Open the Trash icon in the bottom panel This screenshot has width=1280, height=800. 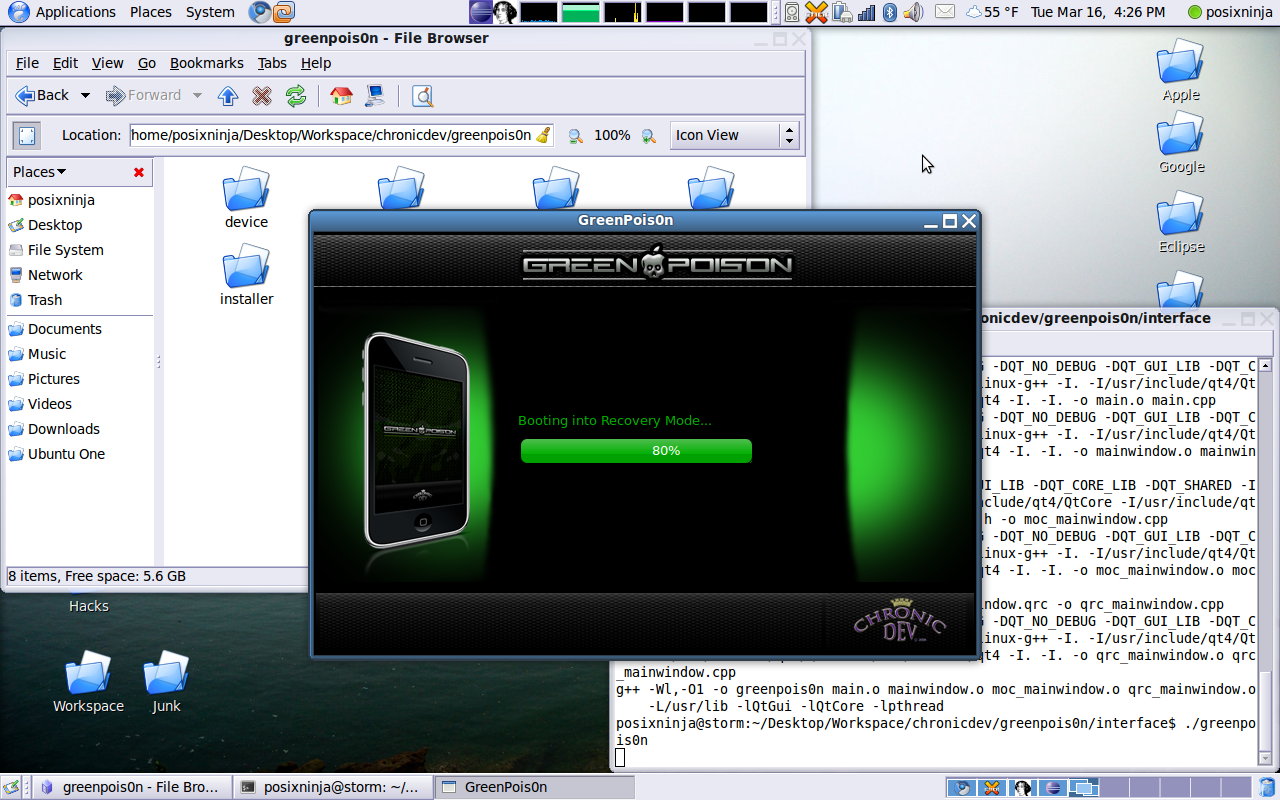pos(1265,787)
